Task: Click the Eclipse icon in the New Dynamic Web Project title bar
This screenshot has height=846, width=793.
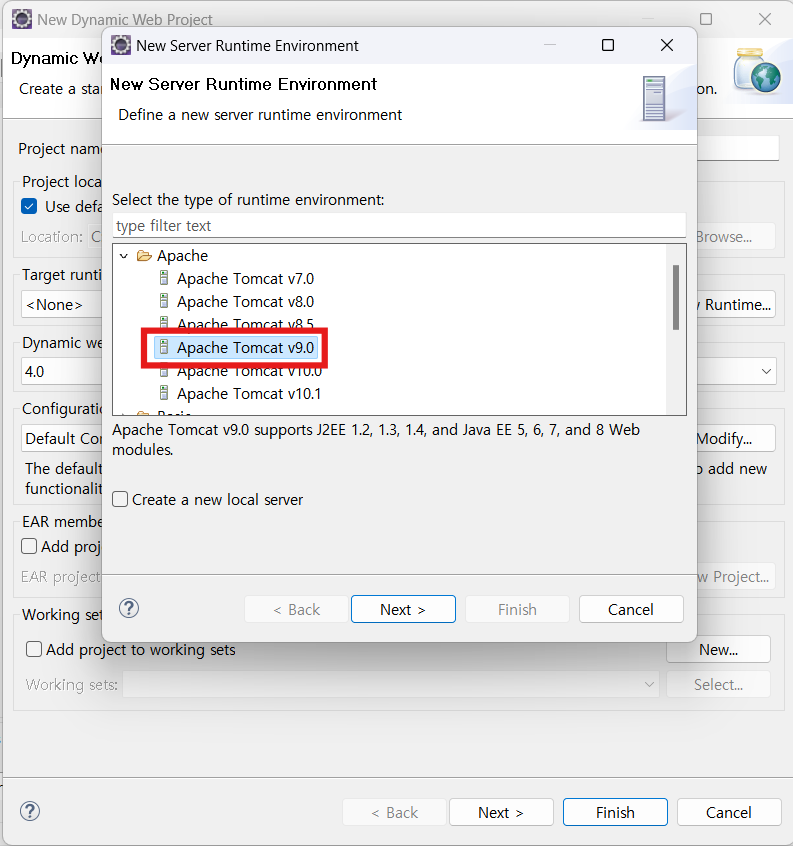Action: pos(22,19)
